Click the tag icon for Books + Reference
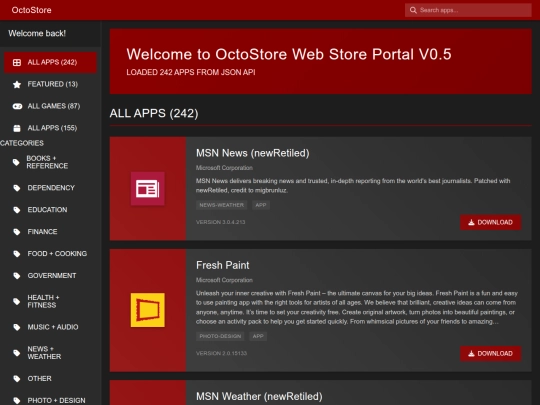This screenshot has width=540, height=405. pyautogui.click(x=16, y=162)
